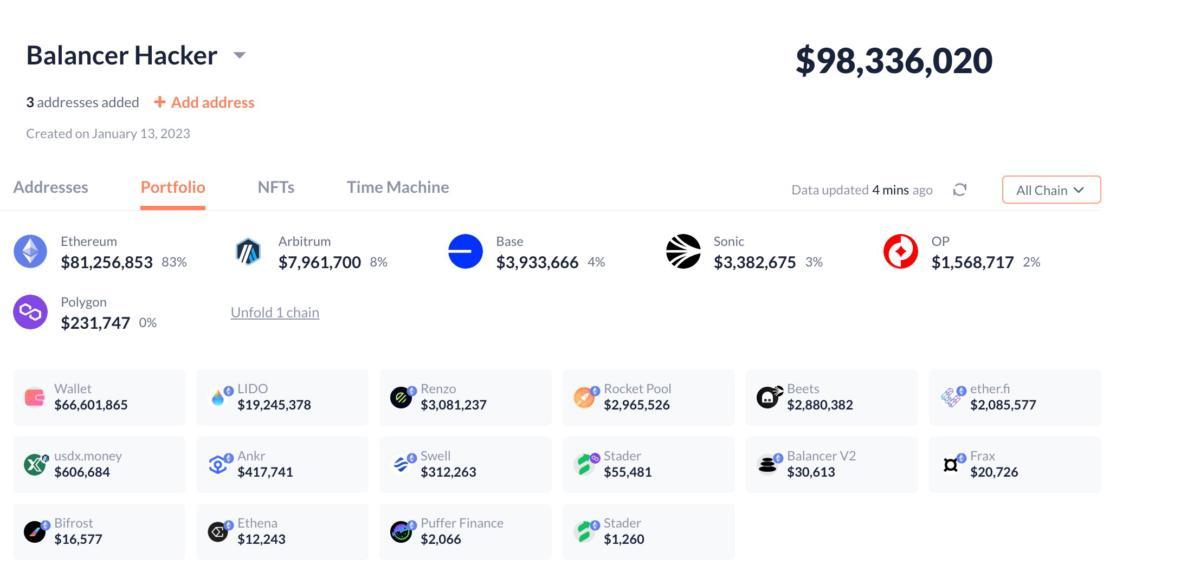Viewport: 1200px width, 572px height.
Task: Select the OP chain icon
Action: click(x=900, y=251)
